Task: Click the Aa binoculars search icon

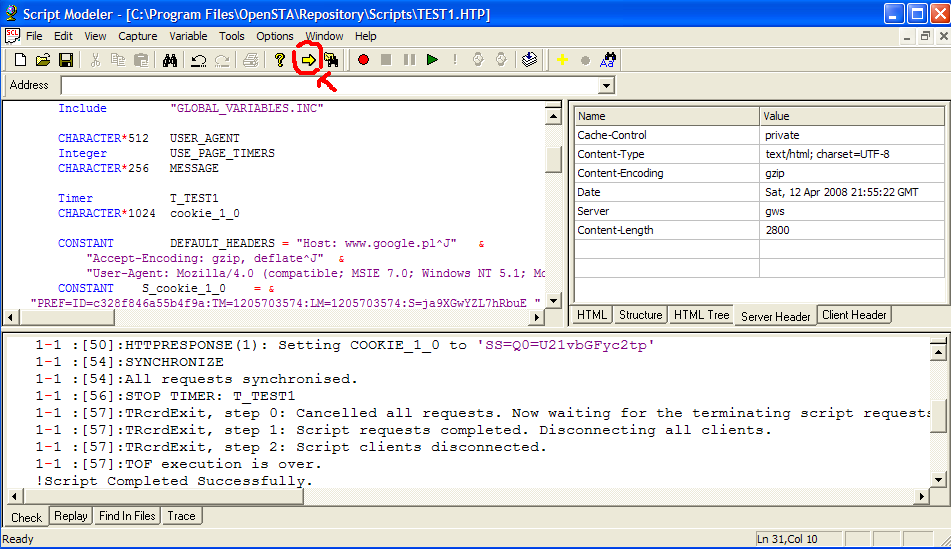Action: point(608,60)
